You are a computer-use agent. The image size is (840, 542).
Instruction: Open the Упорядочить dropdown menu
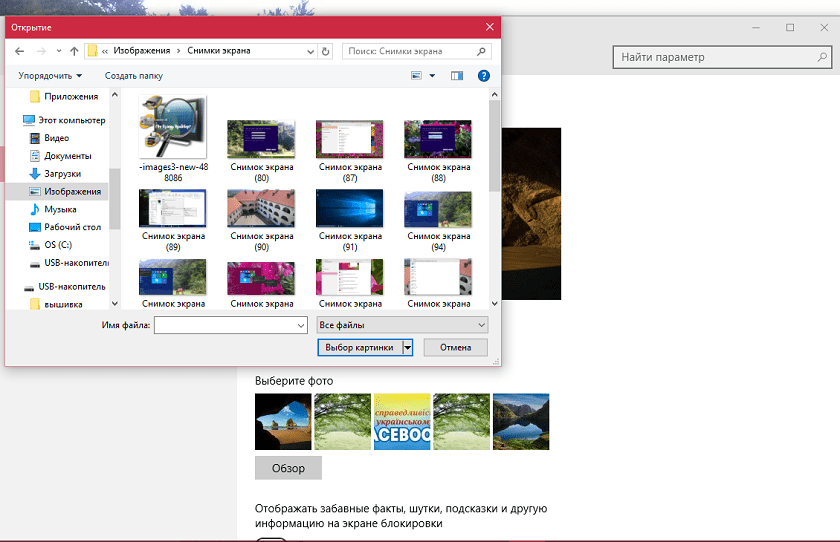[50, 76]
